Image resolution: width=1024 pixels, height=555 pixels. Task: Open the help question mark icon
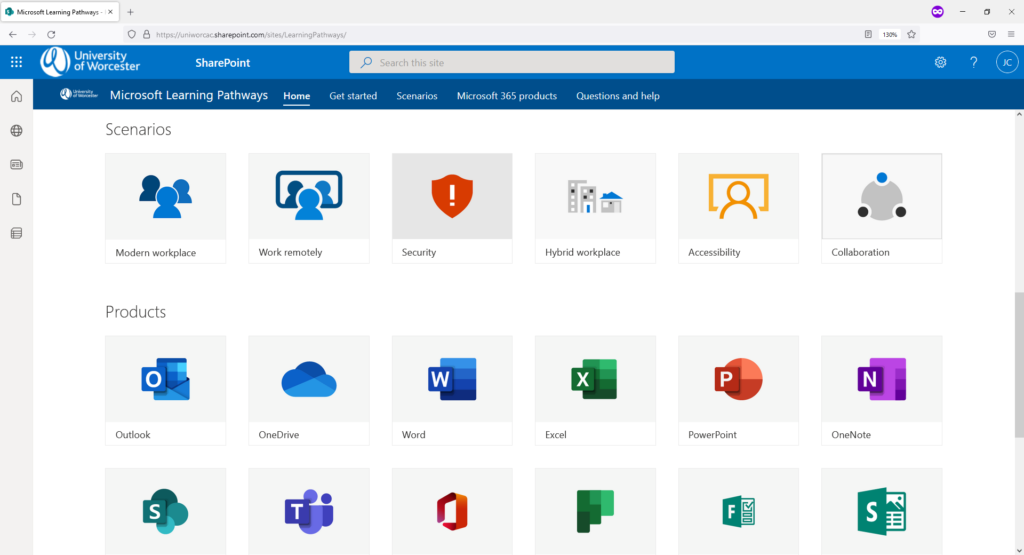(974, 62)
